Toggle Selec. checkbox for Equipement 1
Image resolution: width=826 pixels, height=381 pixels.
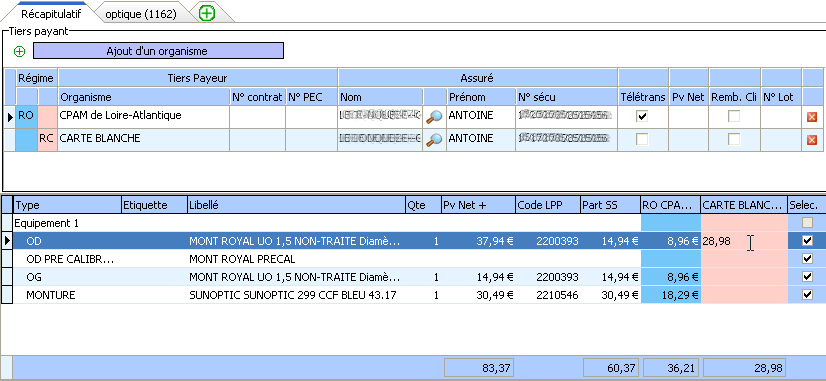pos(807,222)
